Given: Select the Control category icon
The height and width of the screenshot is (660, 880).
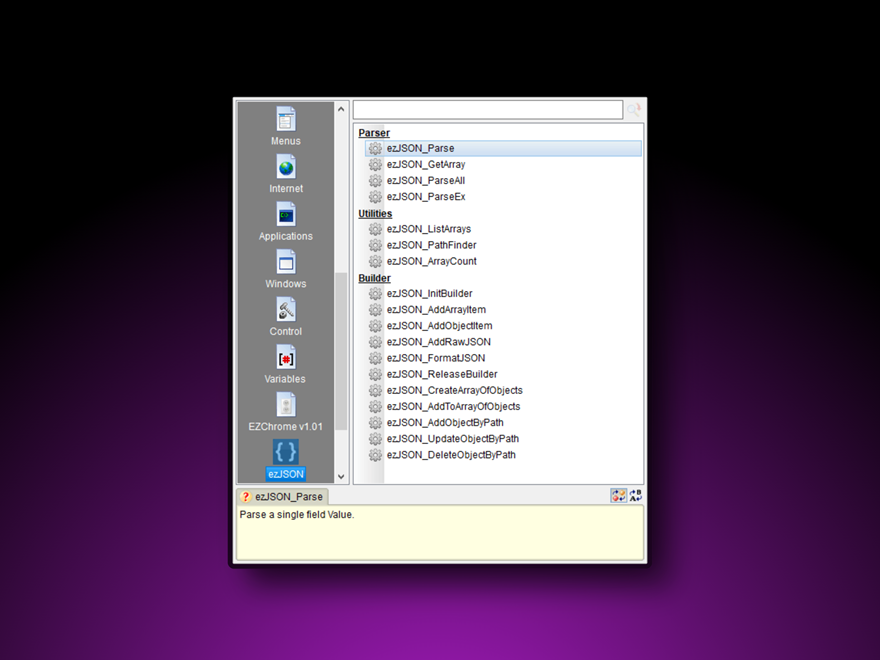Looking at the screenshot, I should pyautogui.click(x=286, y=310).
